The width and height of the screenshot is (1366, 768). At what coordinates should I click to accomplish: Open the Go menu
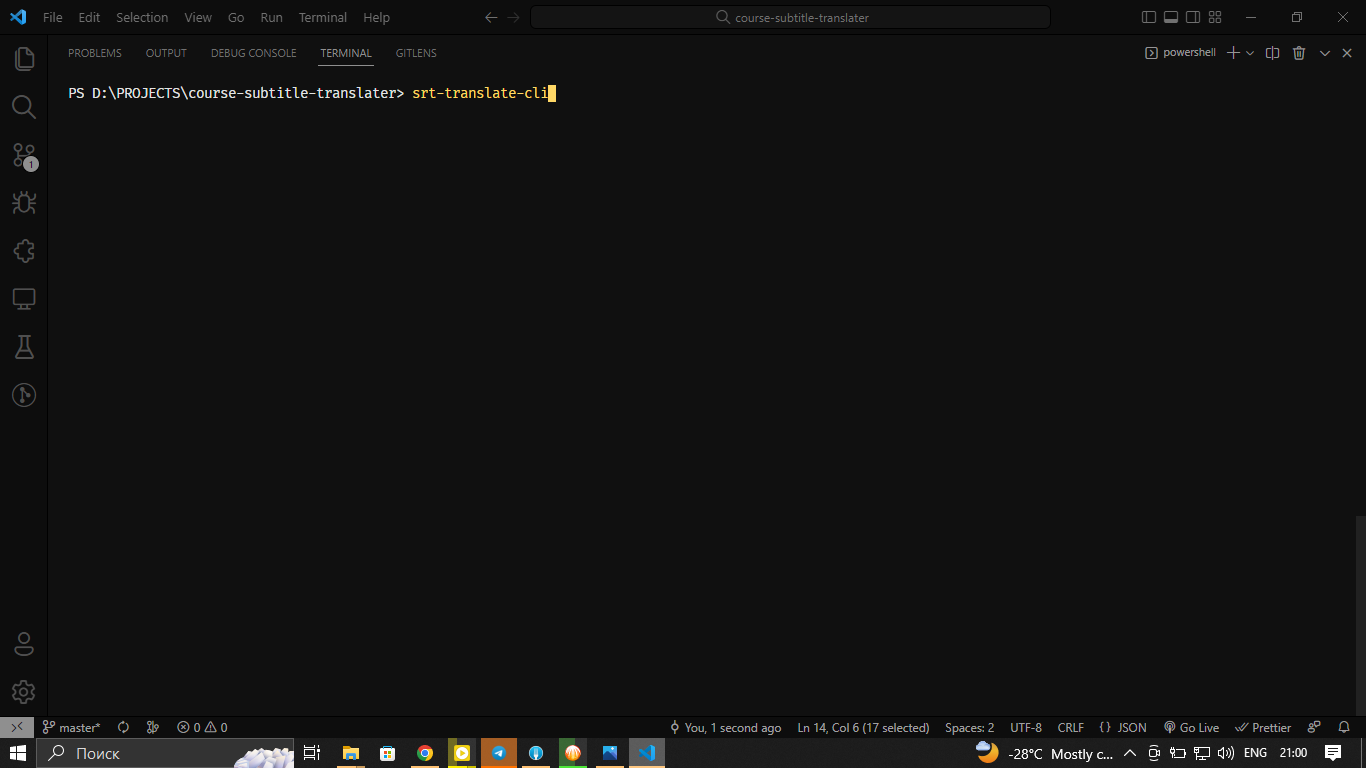click(236, 17)
